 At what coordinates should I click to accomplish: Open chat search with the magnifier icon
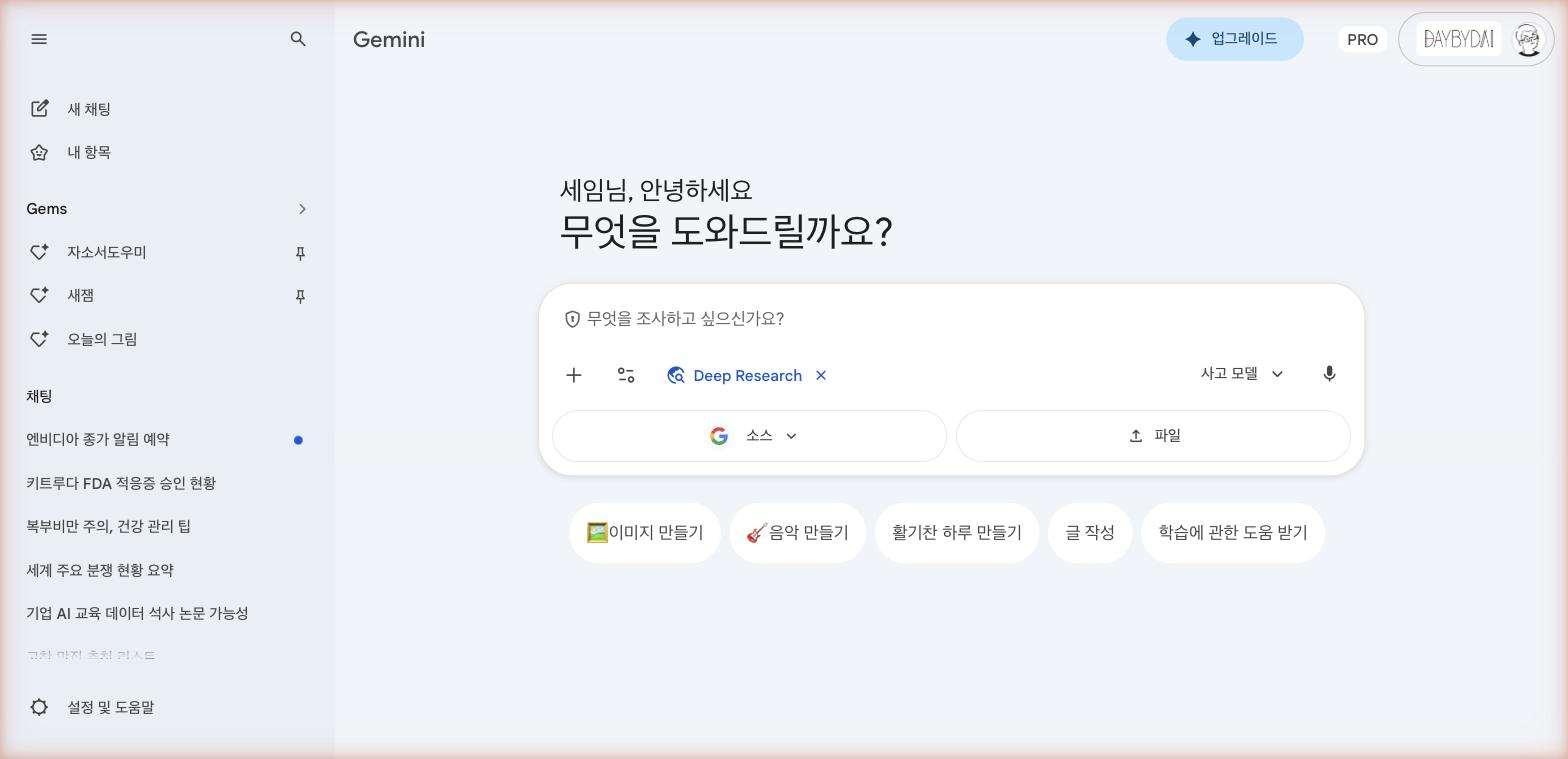[298, 39]
